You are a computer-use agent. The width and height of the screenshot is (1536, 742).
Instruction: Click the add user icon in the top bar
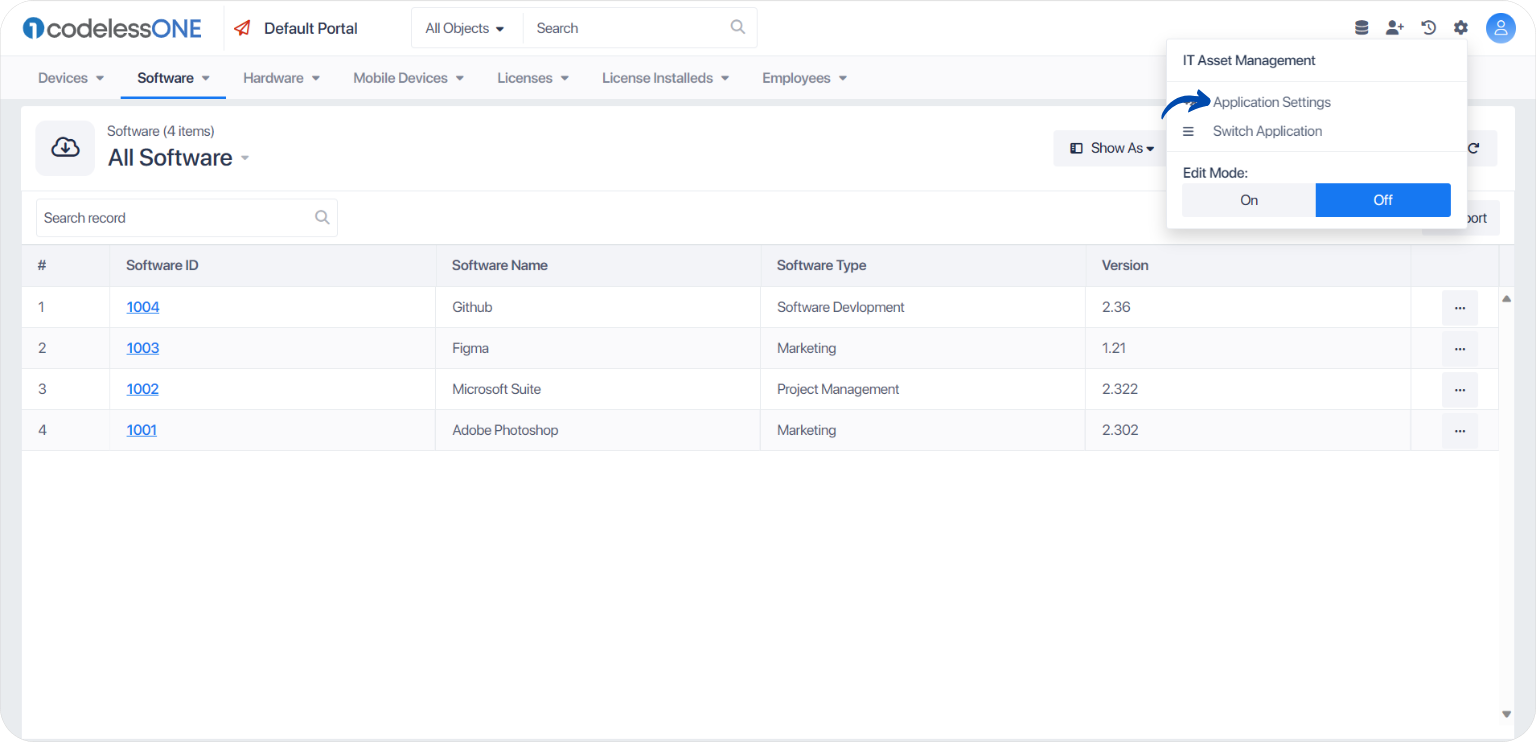point(1395,28)
